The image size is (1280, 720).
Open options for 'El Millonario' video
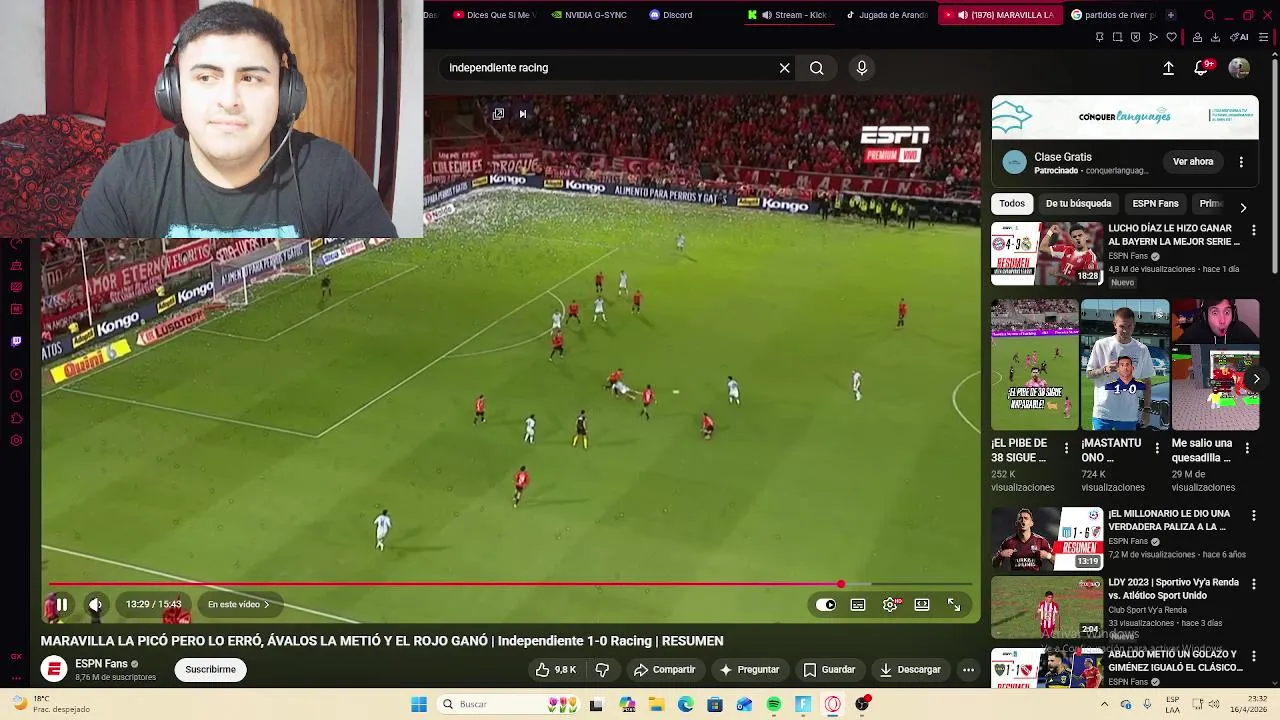(1253, 516)
